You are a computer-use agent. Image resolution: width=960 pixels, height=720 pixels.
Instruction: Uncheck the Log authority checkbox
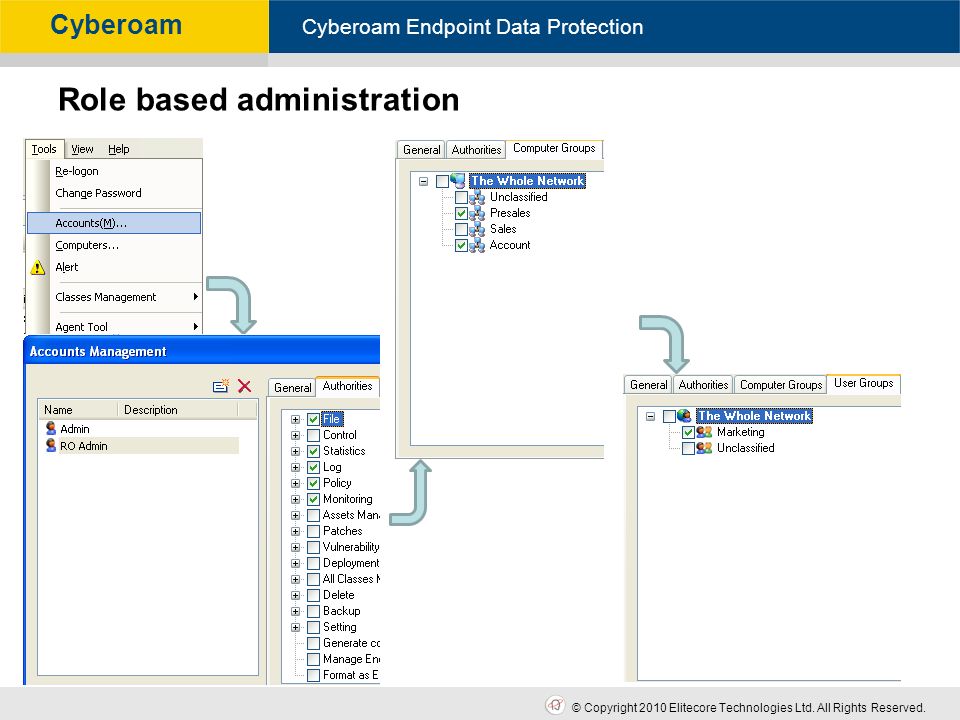point(313,467)
